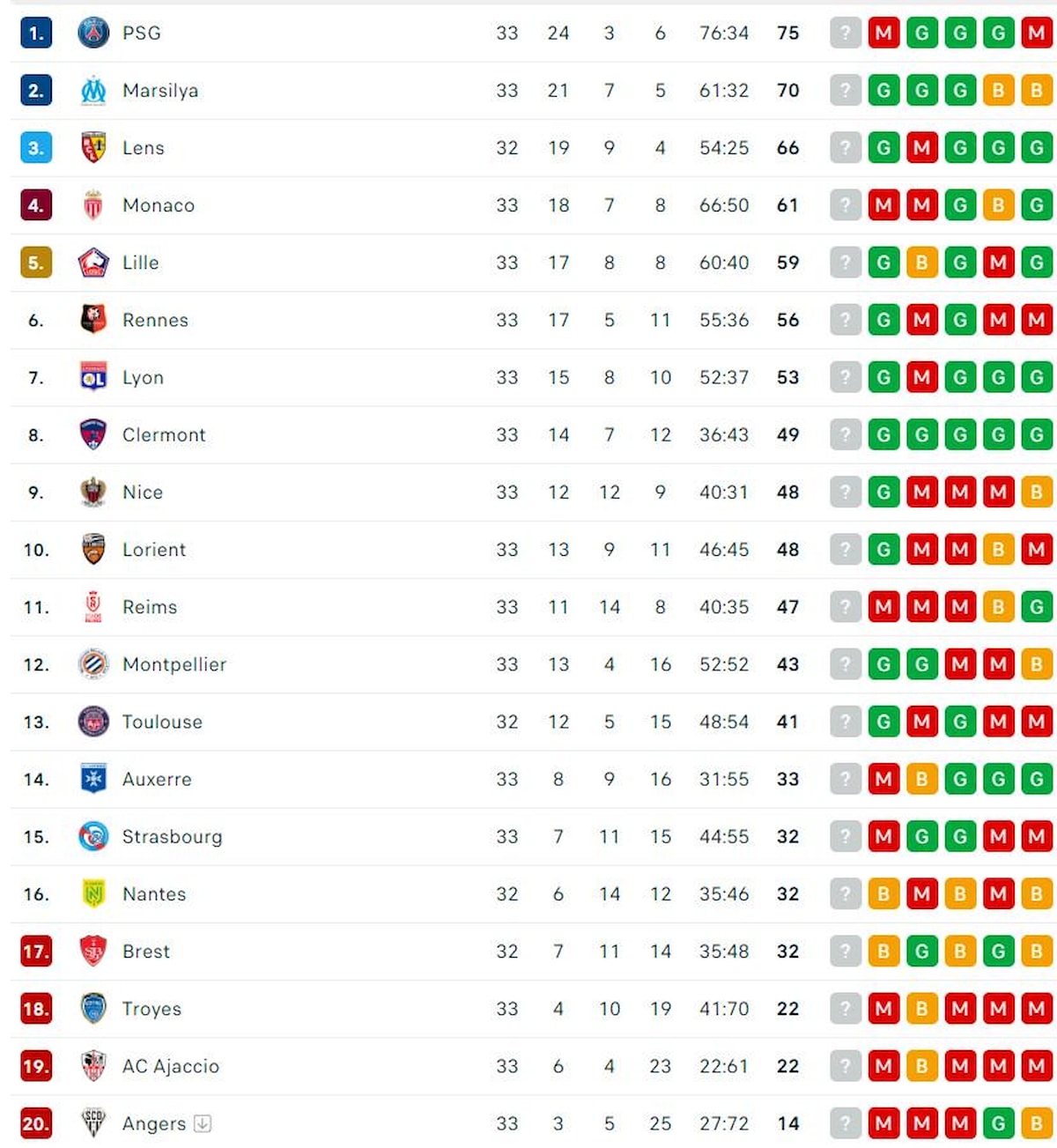The image size is (1057, 1148).
Task: Click the Nantes yellow crest icon
Action: tap(93, 894)
